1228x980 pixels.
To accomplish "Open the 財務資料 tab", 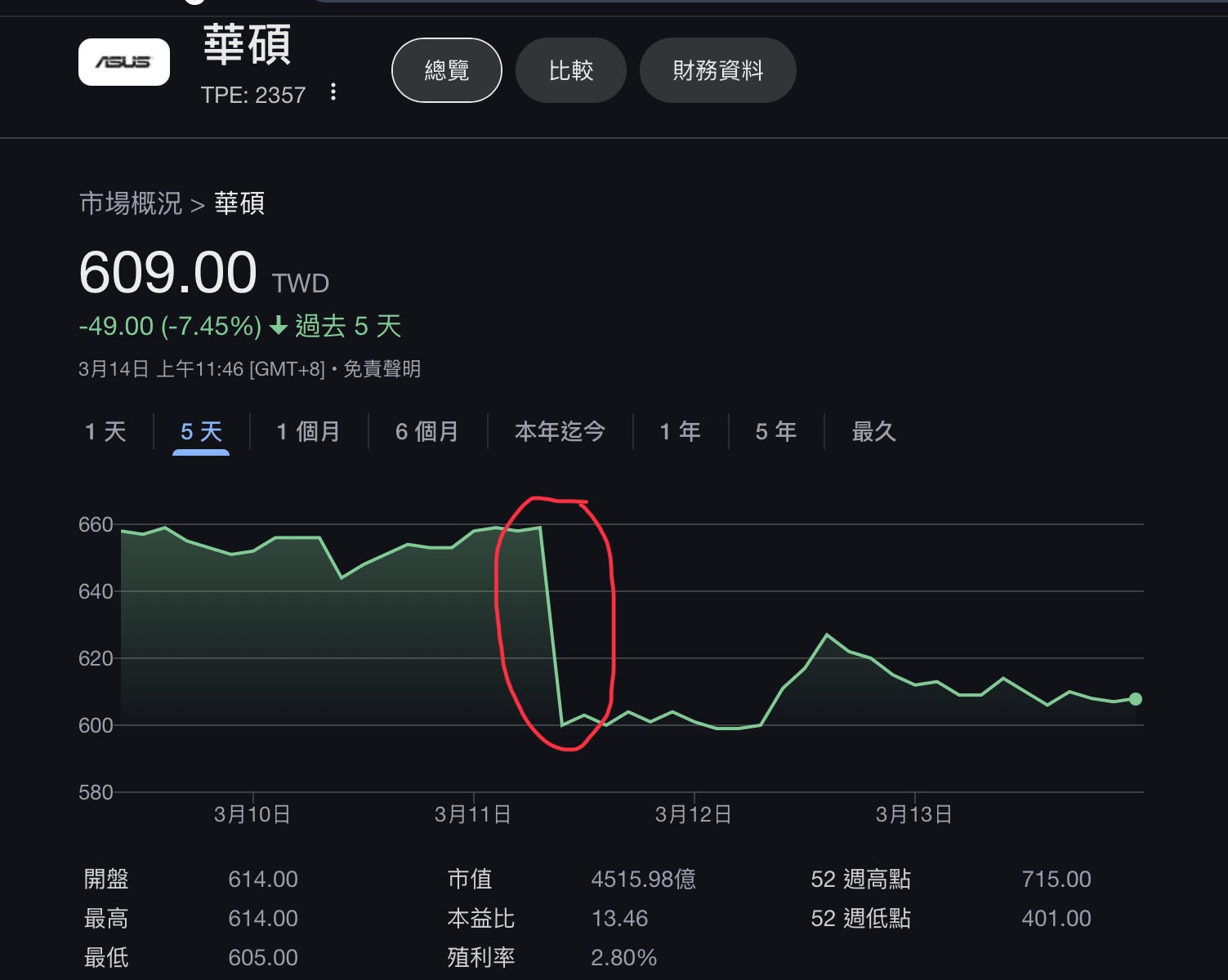I will (718, 70).
